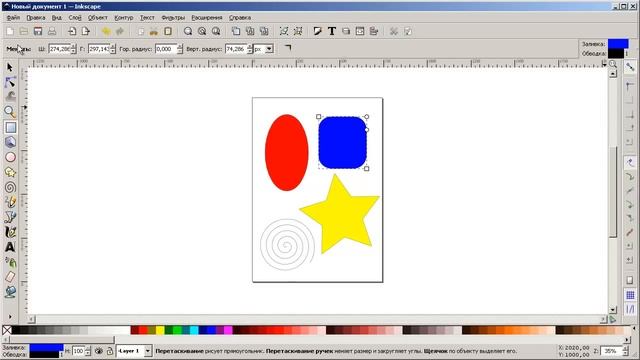Screen dimensions: 640x360
Task: Open the Справка menu
Action: pos(240,18)
